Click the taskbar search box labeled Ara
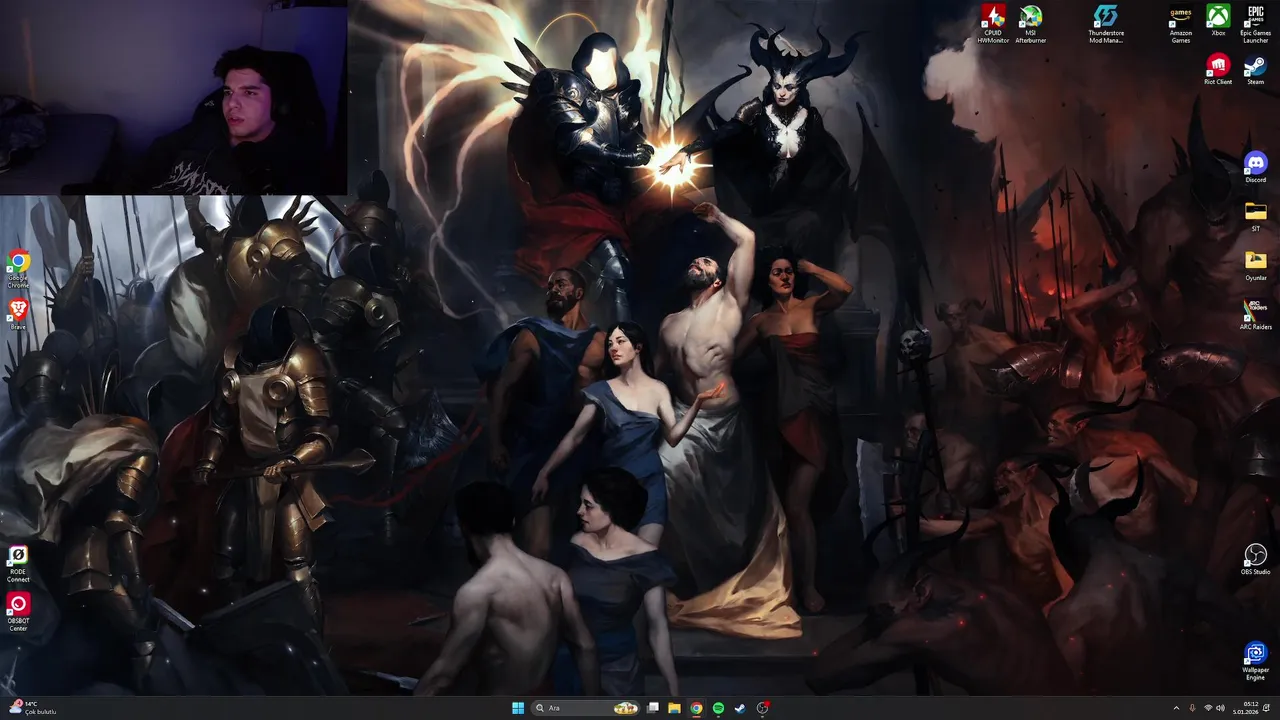The width and height of the screenshot is (1280, 720). pos(586,708)
